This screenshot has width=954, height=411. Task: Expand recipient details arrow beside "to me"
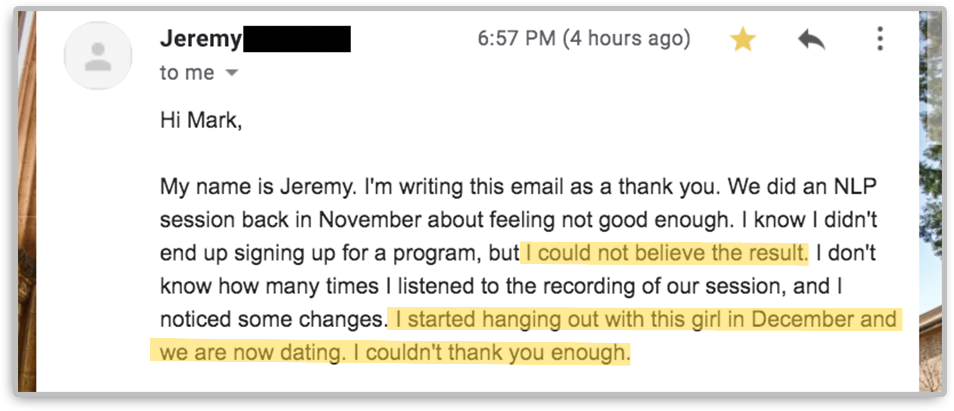[233, 74]
